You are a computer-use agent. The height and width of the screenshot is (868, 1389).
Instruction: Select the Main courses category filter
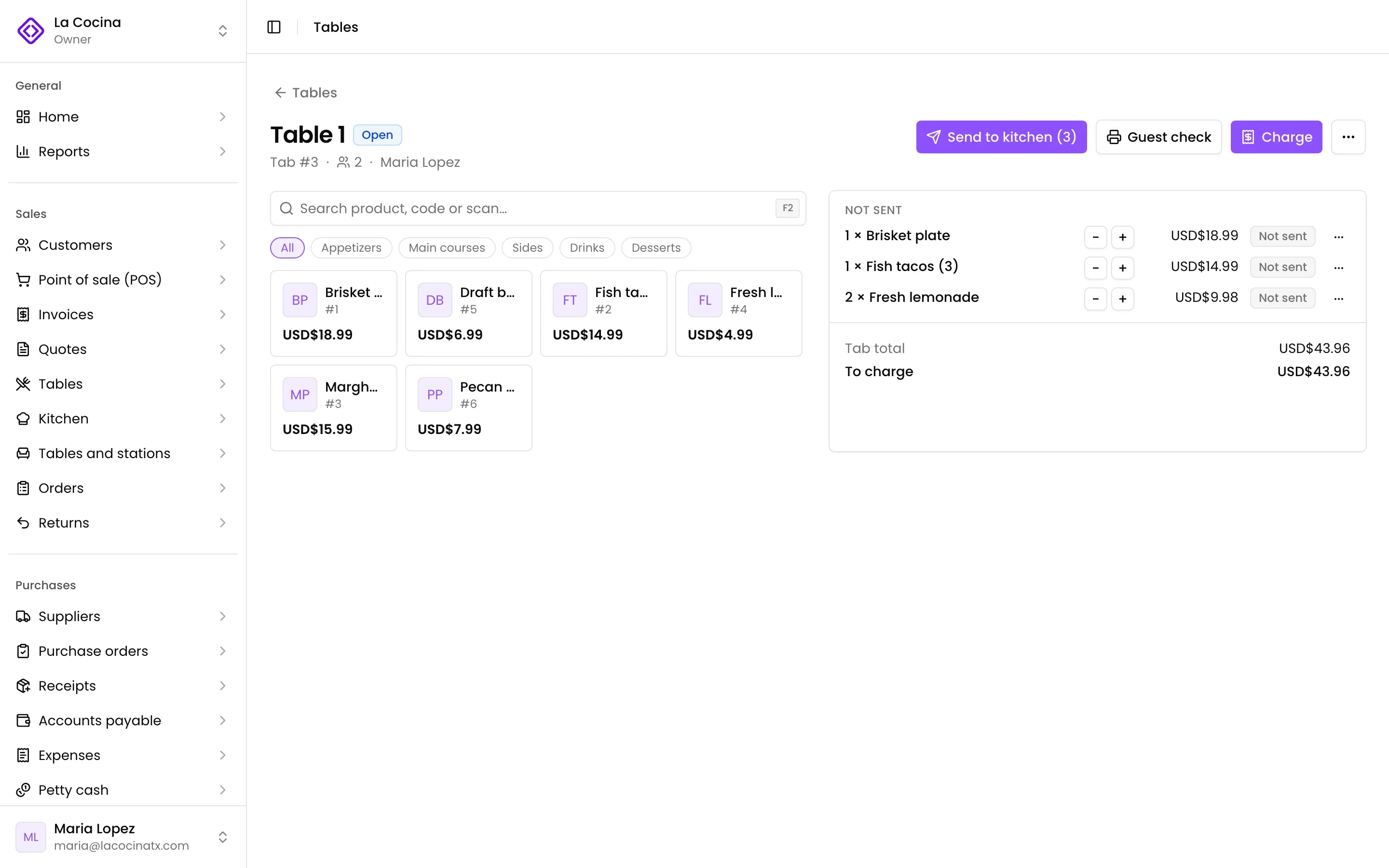(x=447, y=248)
